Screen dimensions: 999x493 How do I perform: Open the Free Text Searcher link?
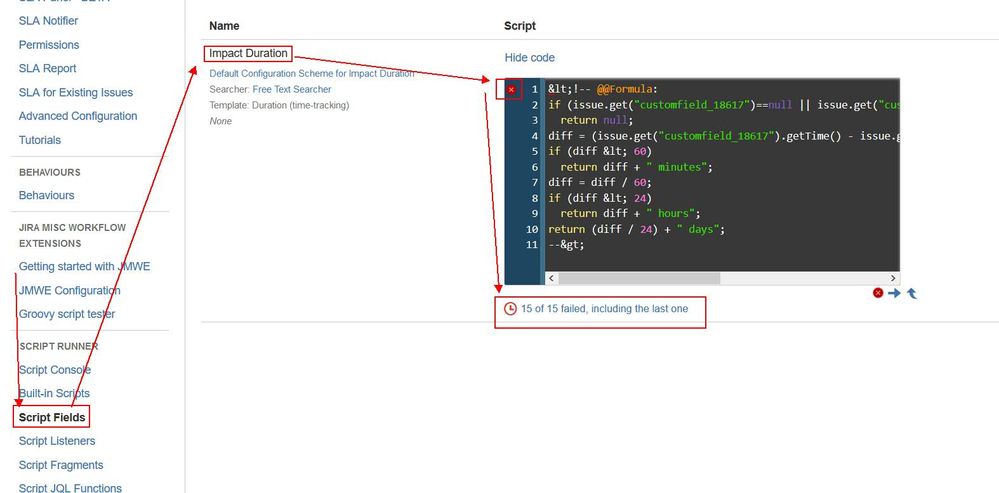click(292, 89)
